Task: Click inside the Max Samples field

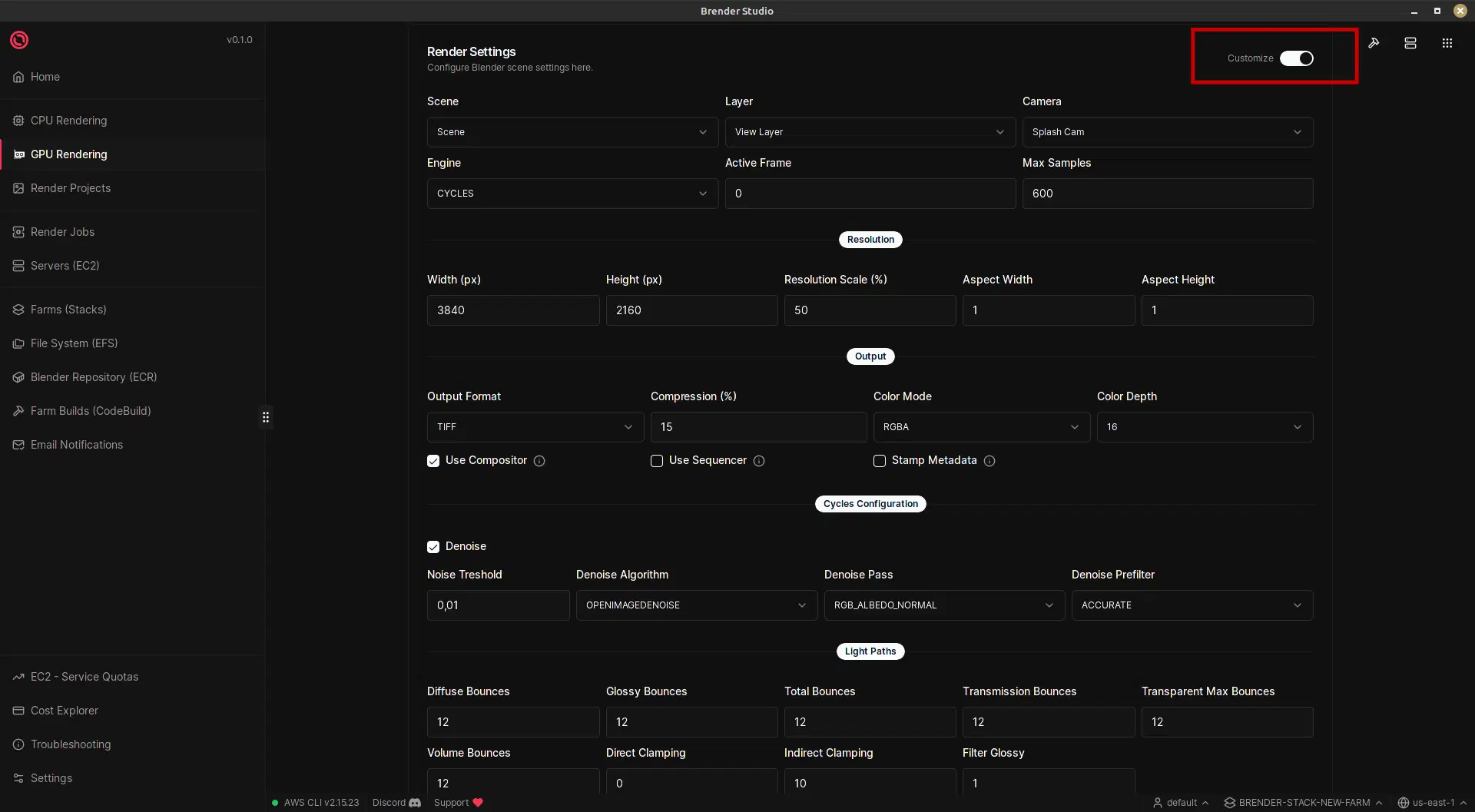Action: [x=1167, y=193]
